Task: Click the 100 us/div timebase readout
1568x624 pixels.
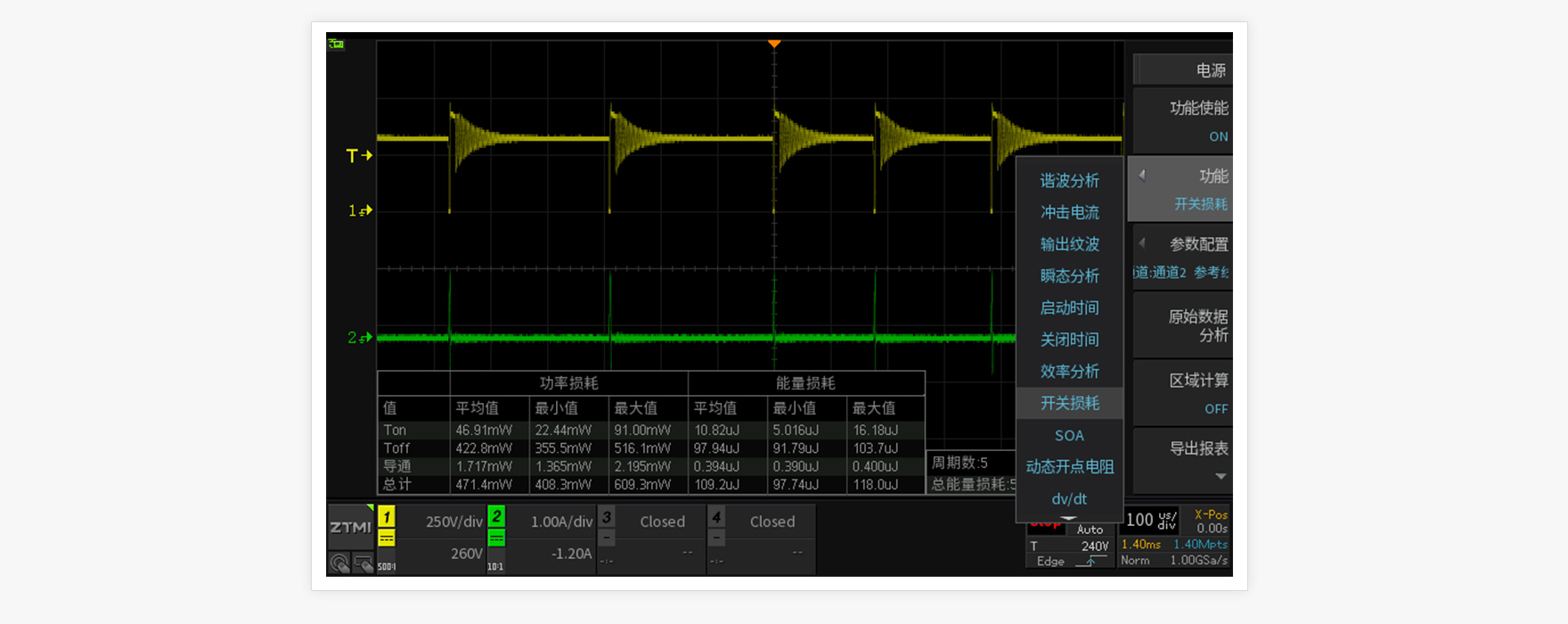Action: tap(1150, 520)
